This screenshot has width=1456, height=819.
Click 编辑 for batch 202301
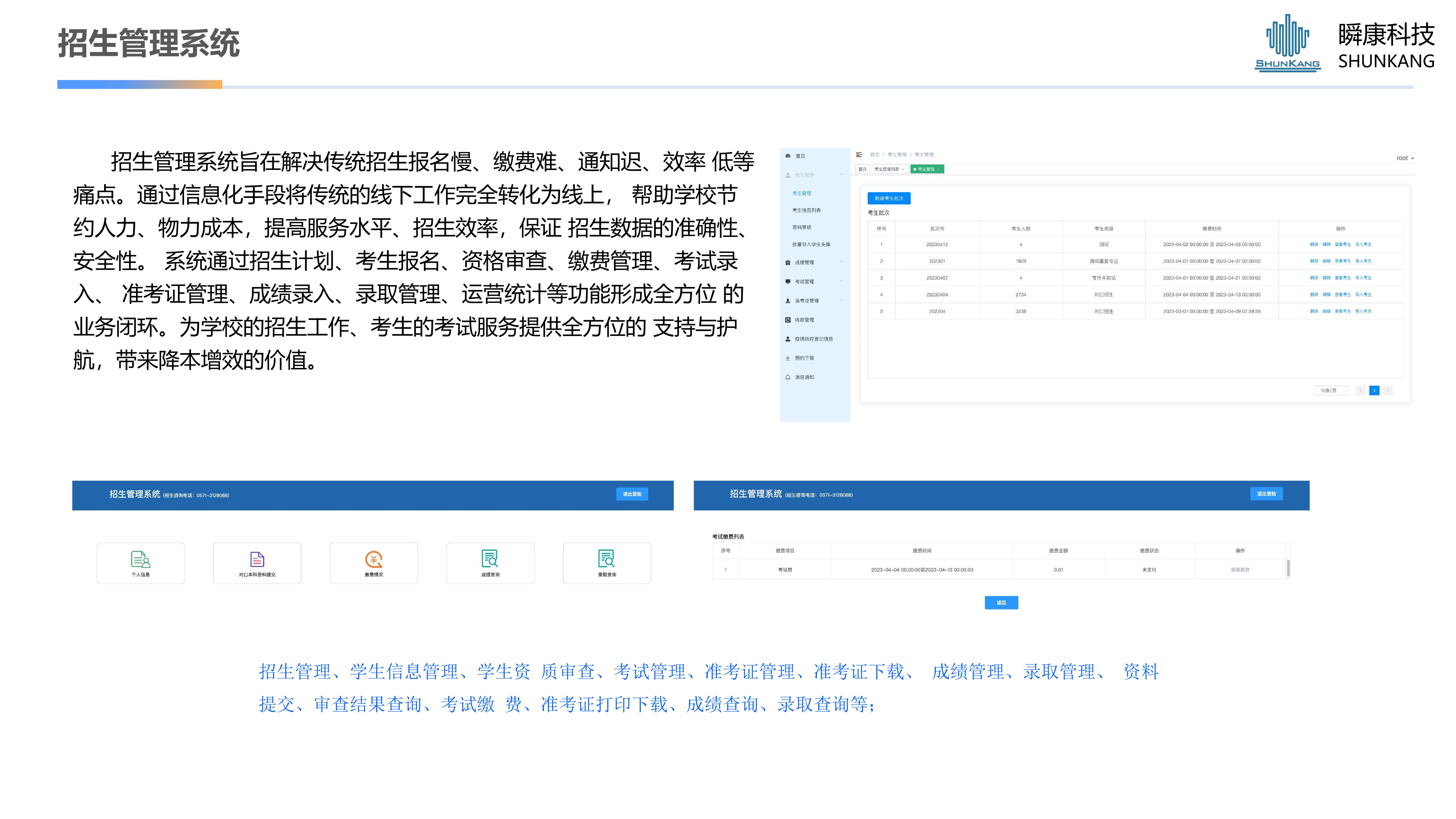pyautogui.click(x=1326, y=261)
